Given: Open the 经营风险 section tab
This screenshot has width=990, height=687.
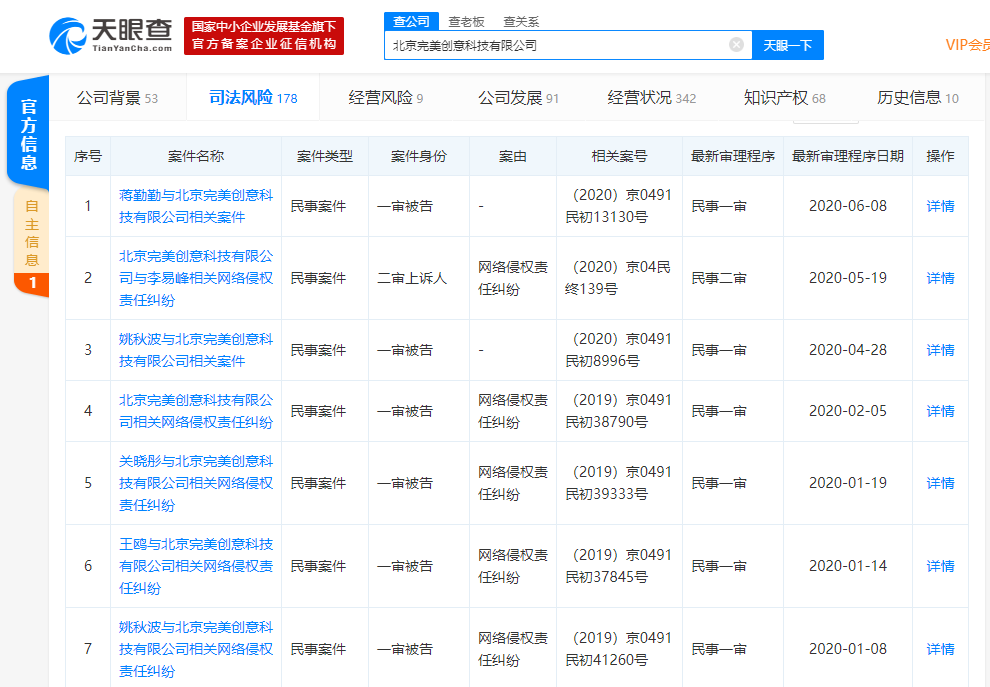Looking at the screenshot, I should [385, 98].
